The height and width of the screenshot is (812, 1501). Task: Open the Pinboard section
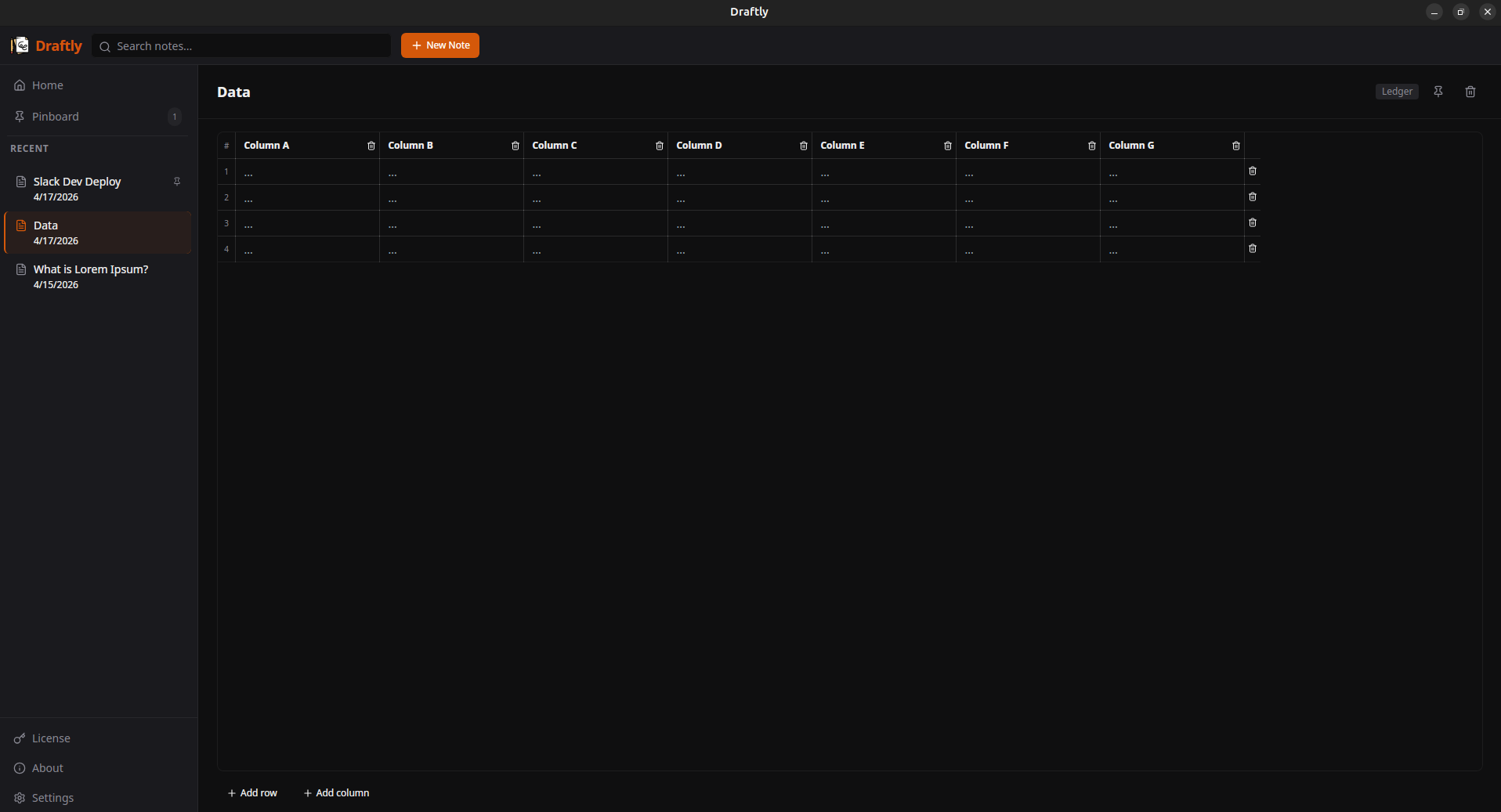click(x=99, y=117)
